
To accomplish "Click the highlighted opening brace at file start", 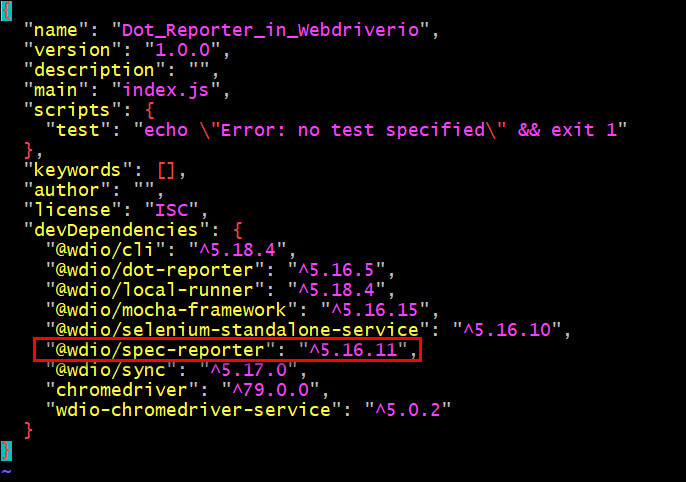I will 6,11.
